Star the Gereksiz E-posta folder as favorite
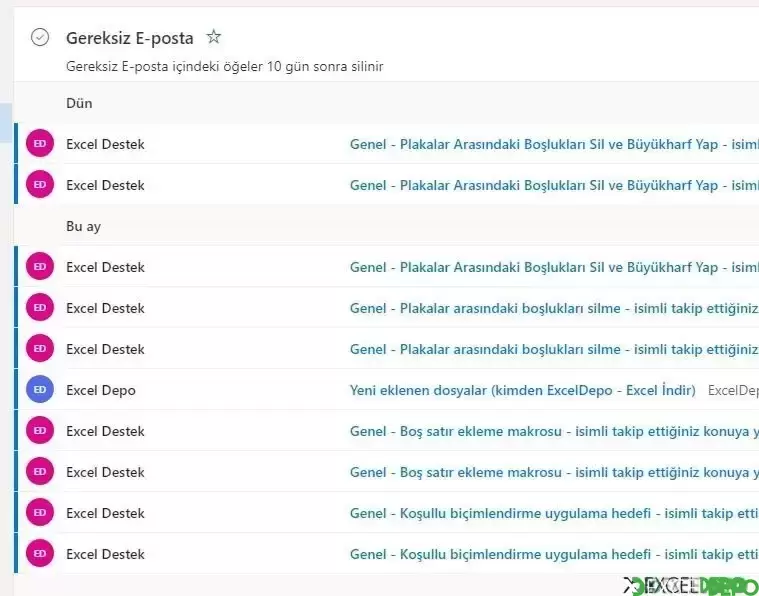This screenshot has height=596, width=759. [213, 37]
